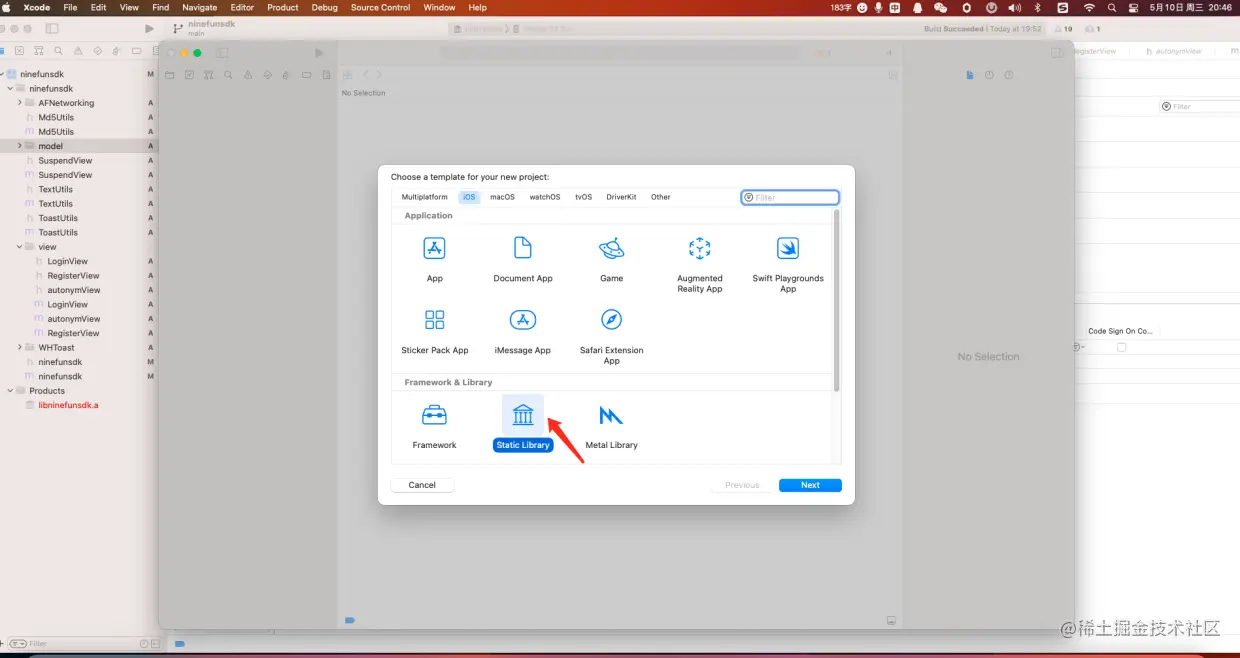Switch to the watchOS tab
This screenshot has width=1240, height=658.
pos(545,197)
